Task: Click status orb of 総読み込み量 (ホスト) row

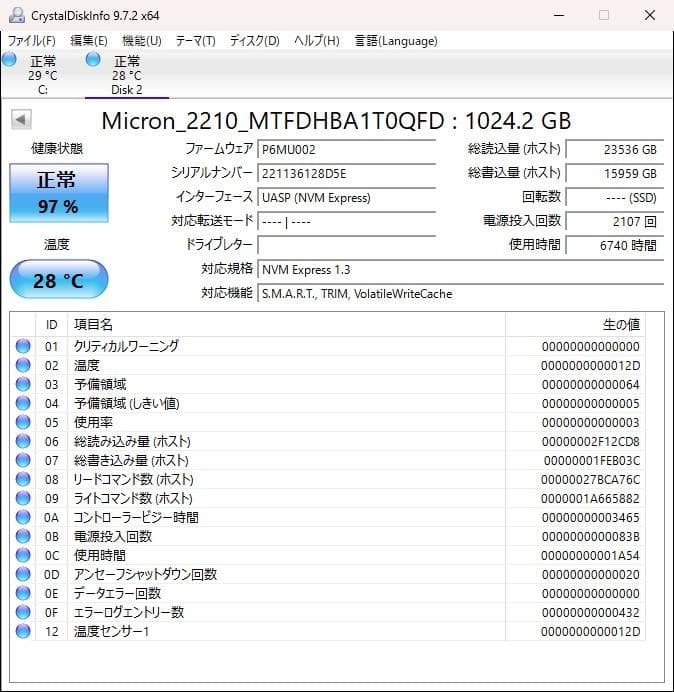Action: [x=23, y=441]
